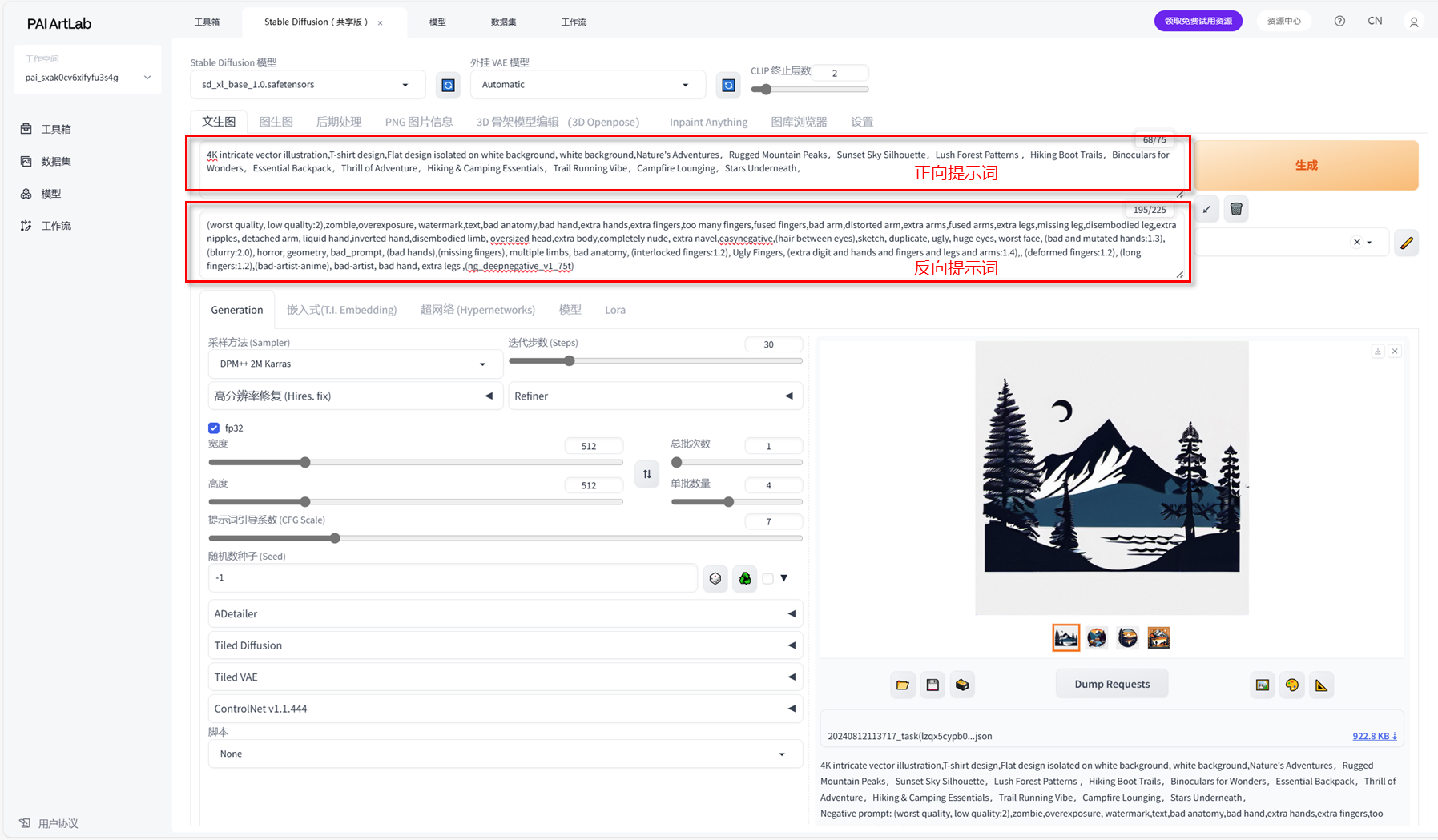Expand the Refiner section
Image resolution: width=1438 pixels, height=840 pixels.
[x=655, y=396]
